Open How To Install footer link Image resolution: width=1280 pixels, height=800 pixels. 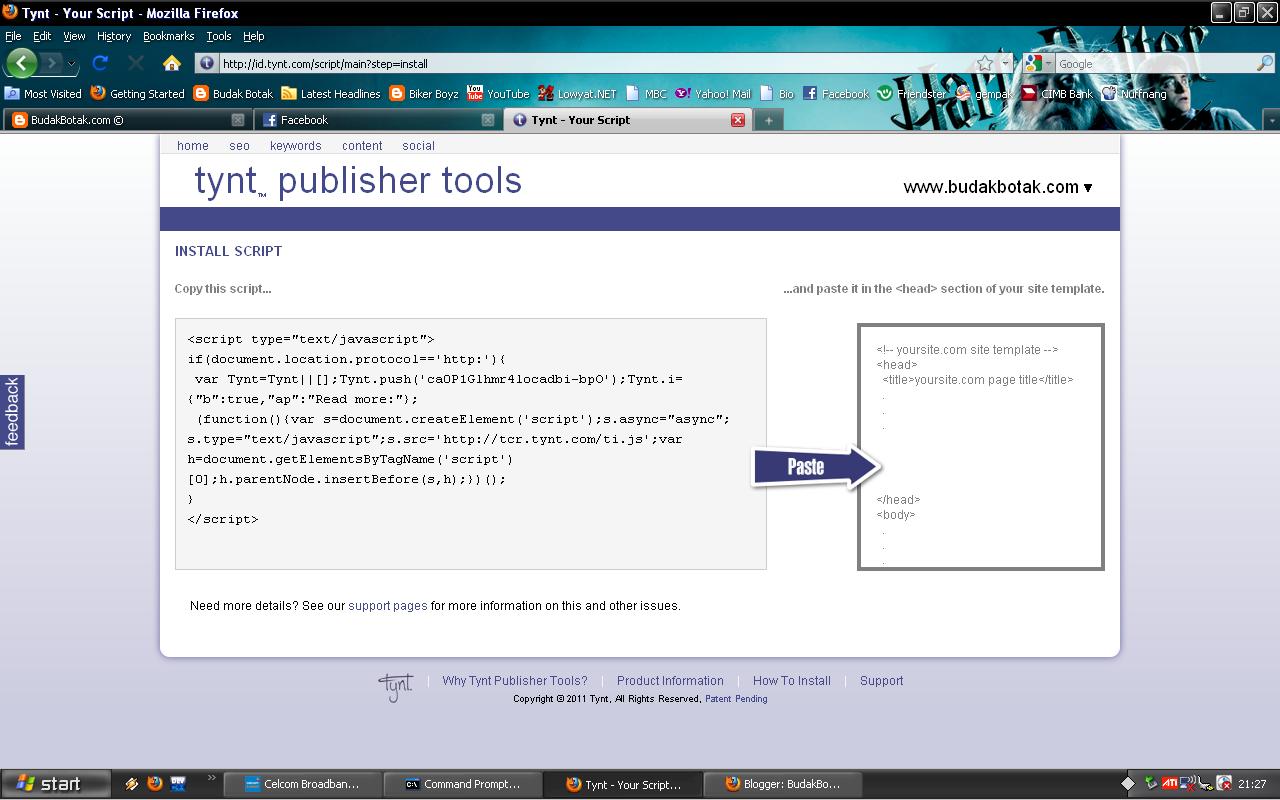[792, 681]
